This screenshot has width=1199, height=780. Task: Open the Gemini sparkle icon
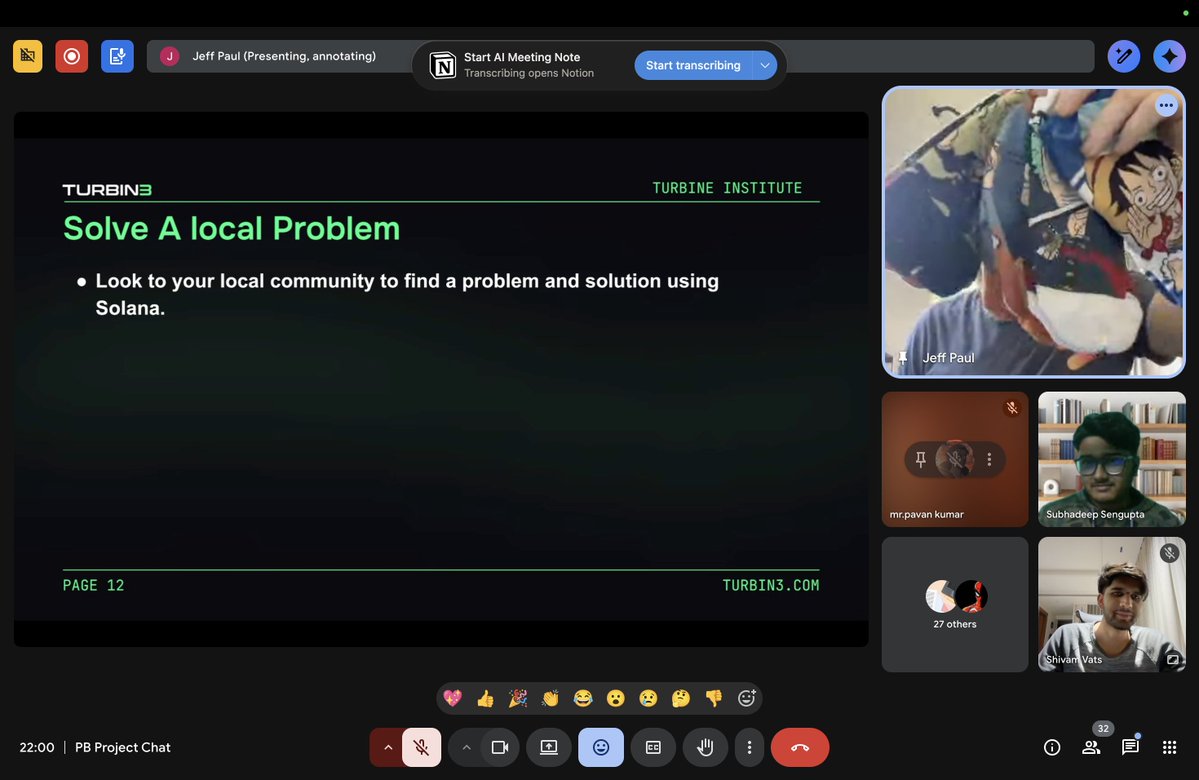point(1169,57)
